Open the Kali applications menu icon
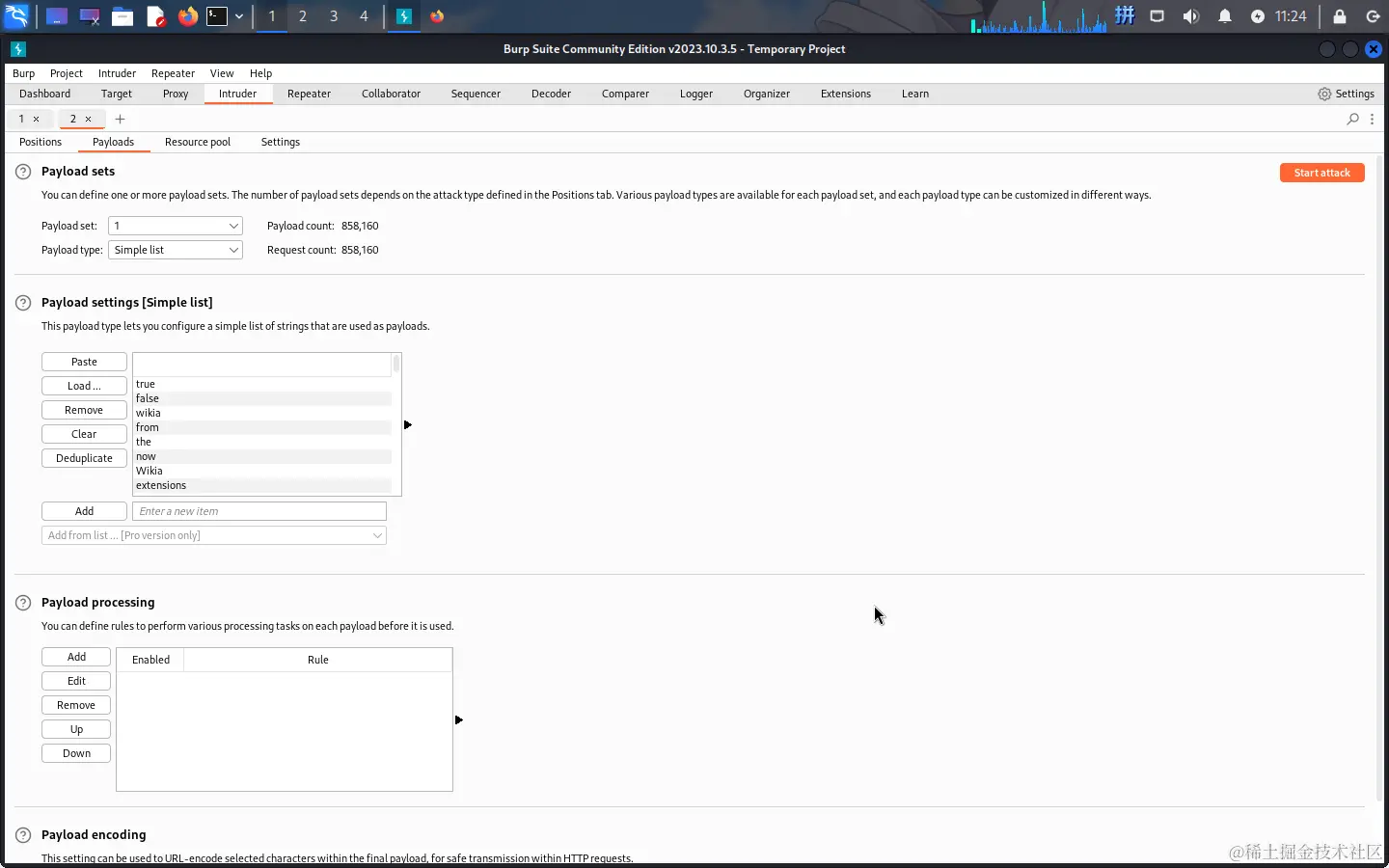Image resolution: width=1389 pixels, height=868 pixels. point(16,16)
